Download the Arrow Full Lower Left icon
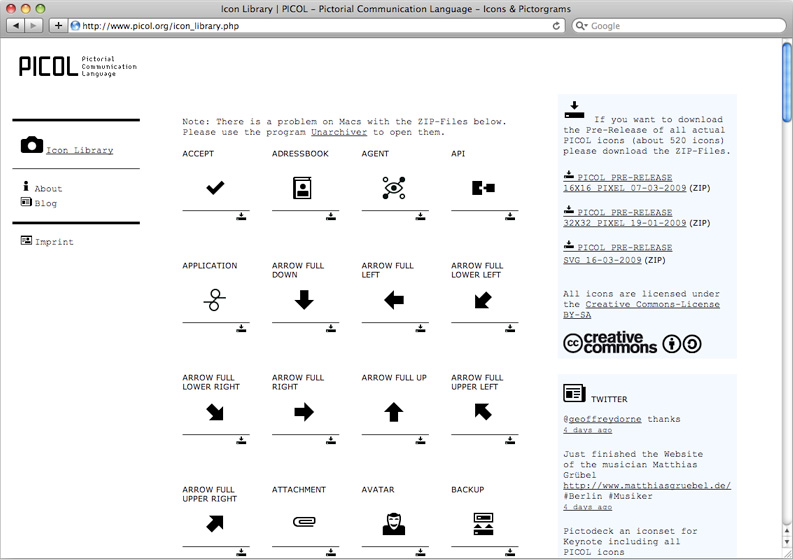Screen dimensions: 793x559 click(510, 329)
